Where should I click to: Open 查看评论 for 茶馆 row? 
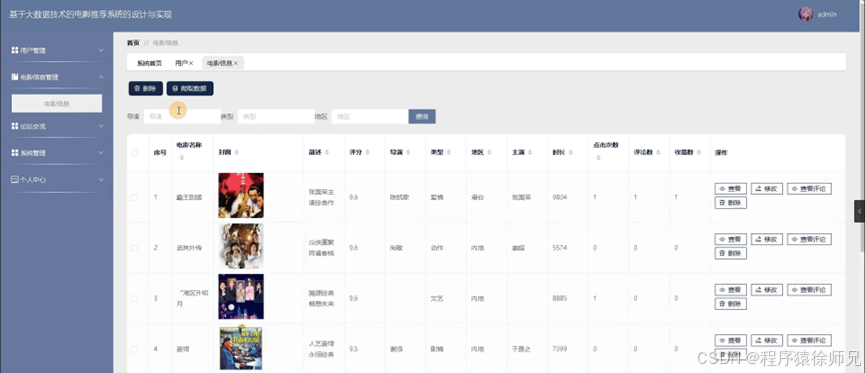809,340
